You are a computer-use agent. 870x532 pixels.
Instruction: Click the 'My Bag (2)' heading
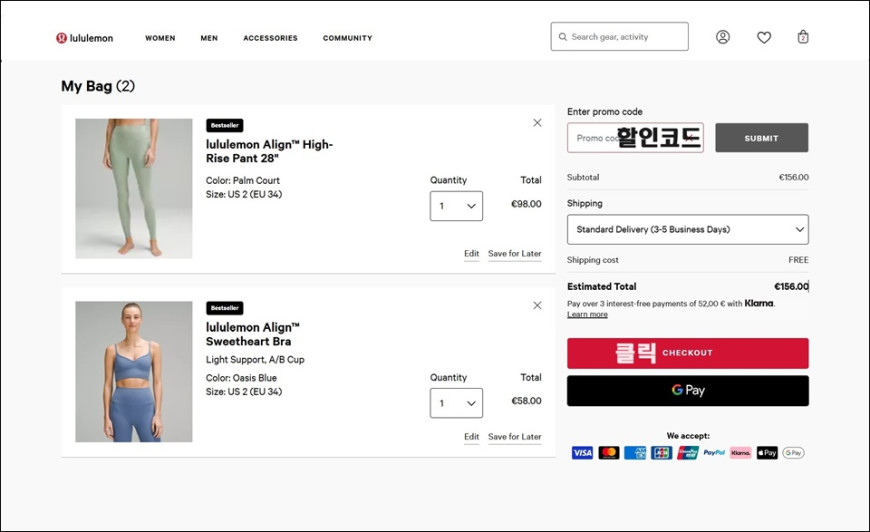point(98,86)
